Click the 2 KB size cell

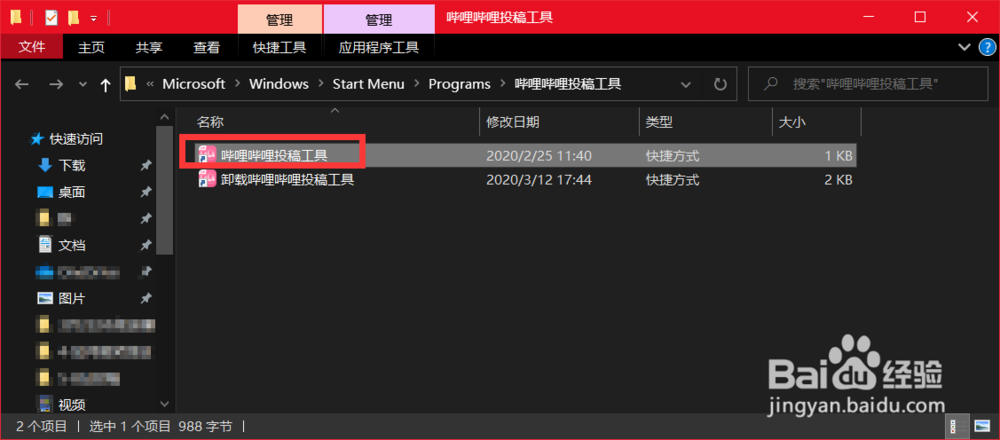838,180
